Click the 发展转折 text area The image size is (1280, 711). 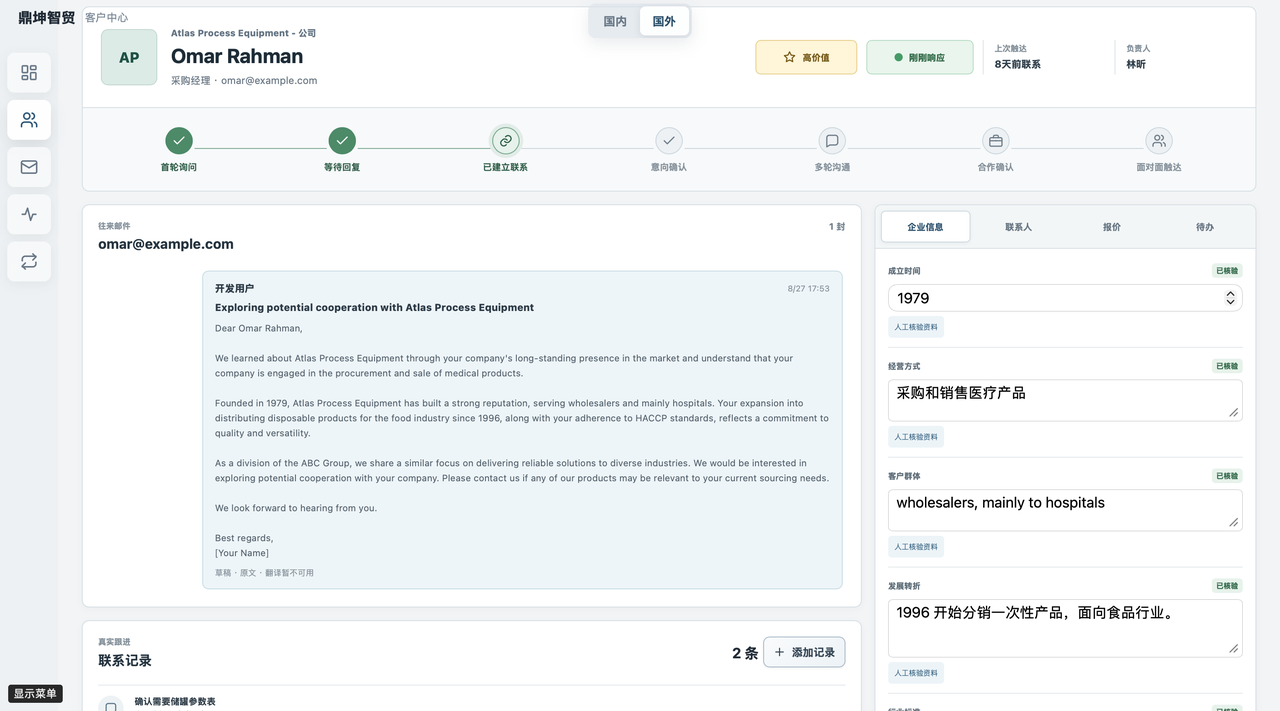(x=1065, y=628)
